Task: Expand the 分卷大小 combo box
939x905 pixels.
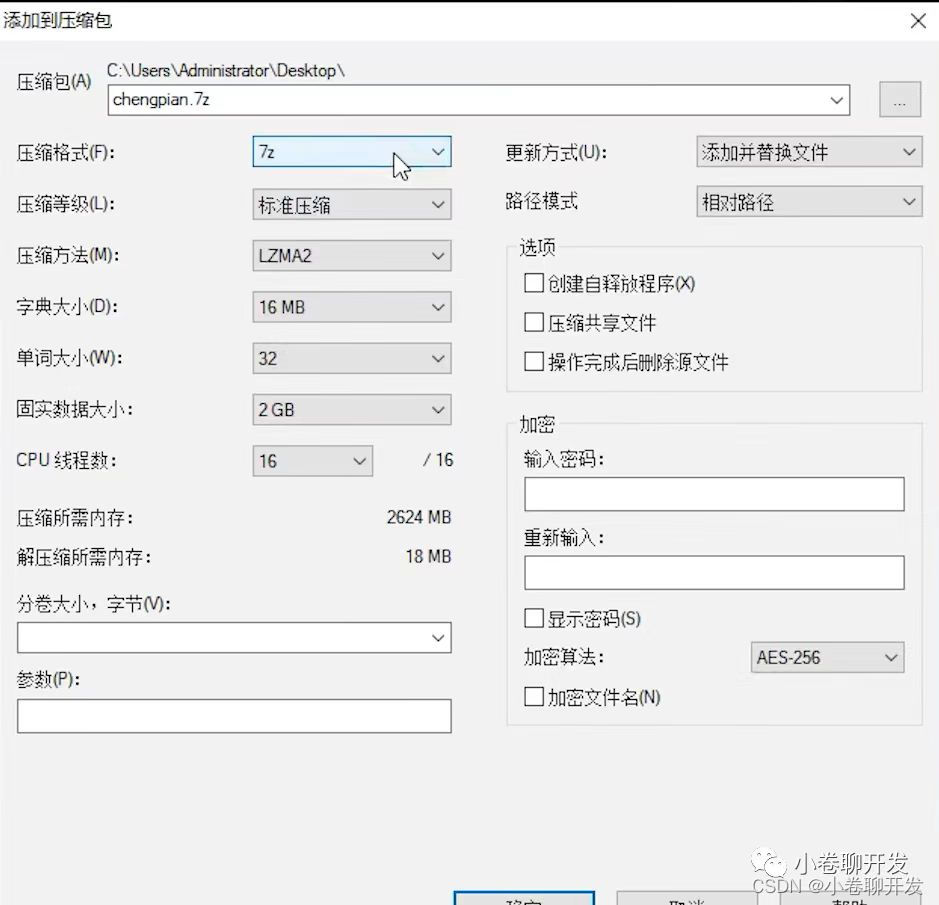Action: click(234, 637)
